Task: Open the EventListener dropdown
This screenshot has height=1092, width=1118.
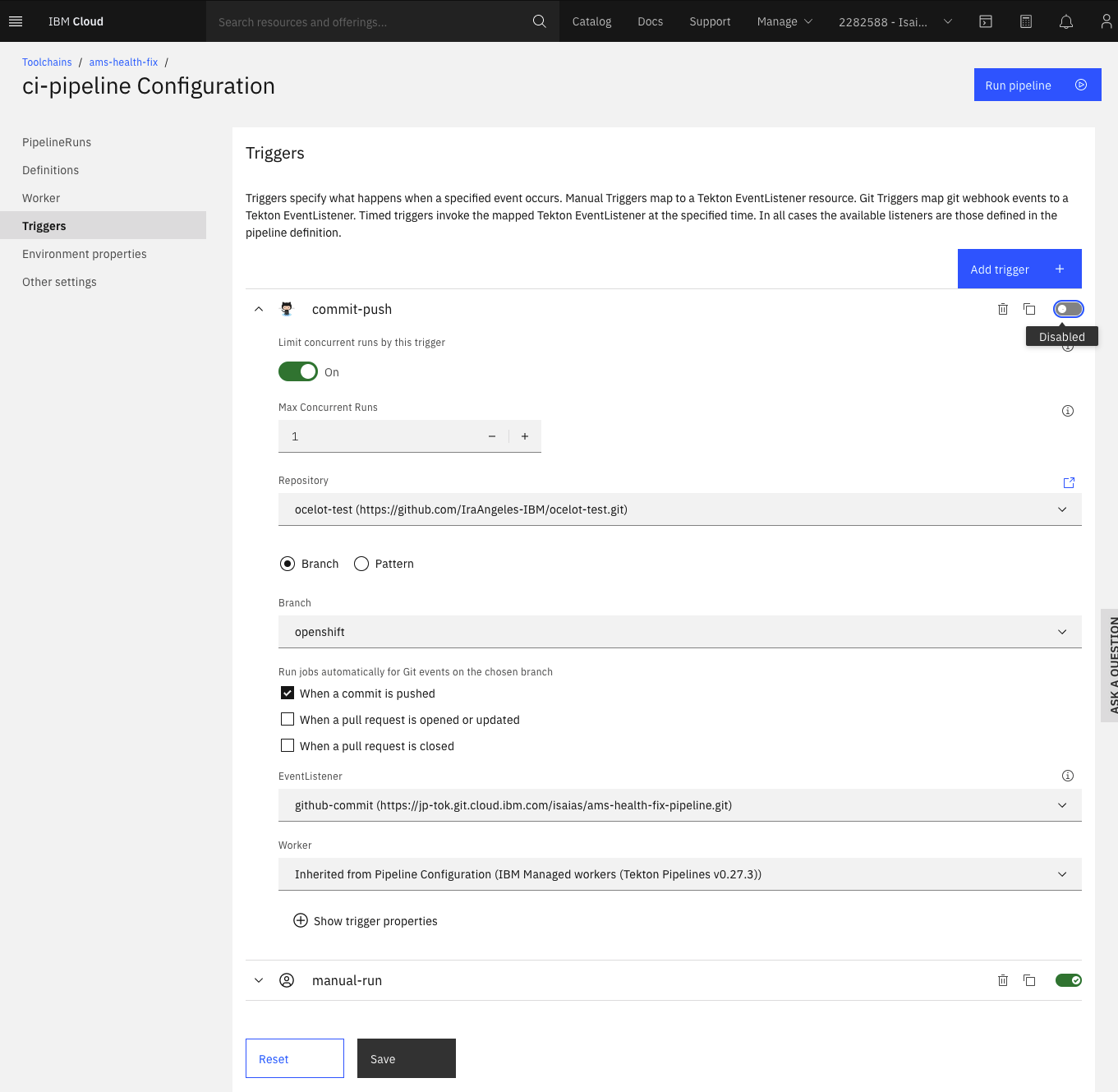Action: (x=680, y=805)
